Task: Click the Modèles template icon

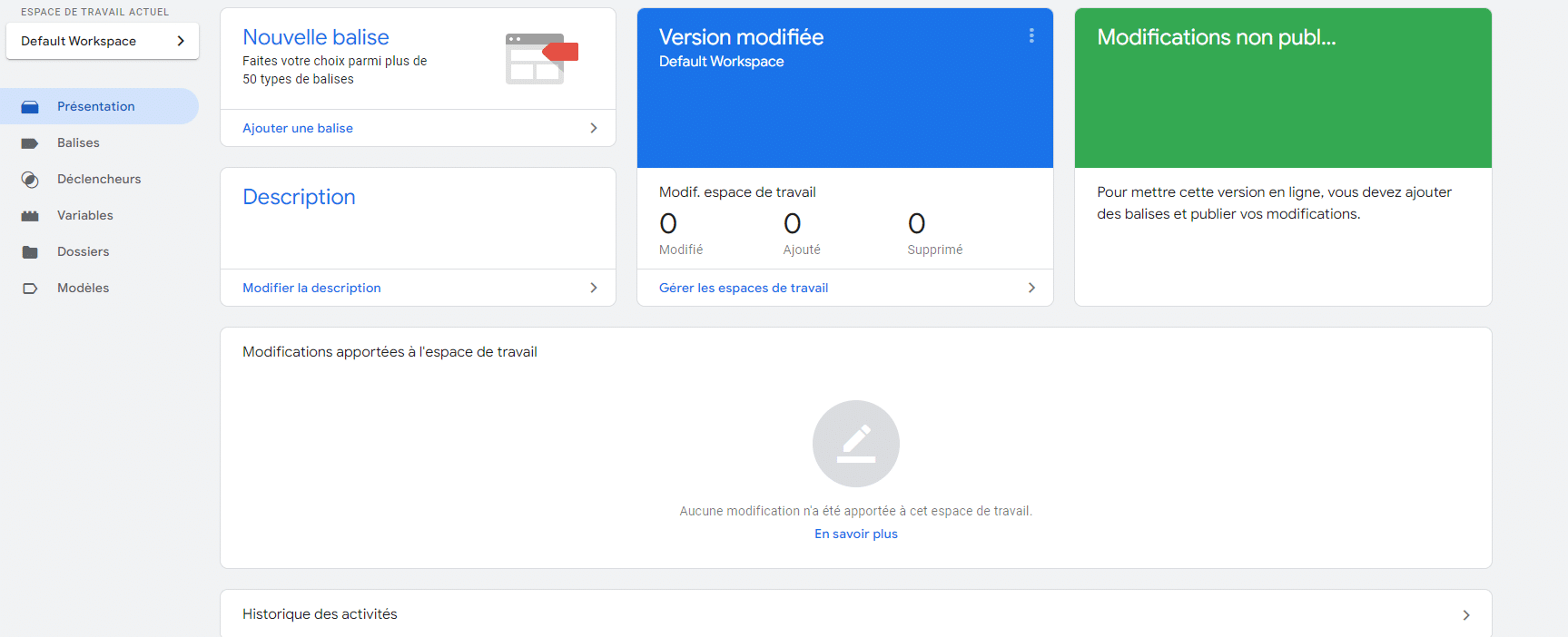Action: 30,289
